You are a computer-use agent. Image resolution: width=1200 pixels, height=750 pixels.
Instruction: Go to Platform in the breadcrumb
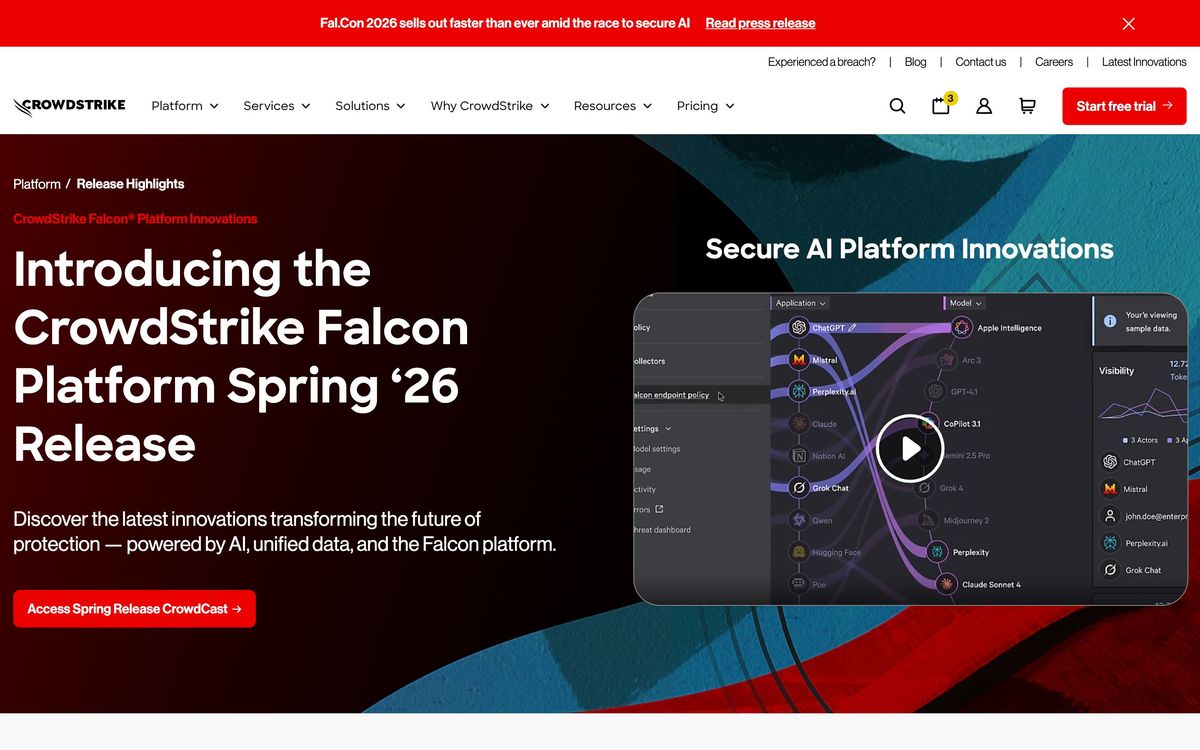coord(37,184)
